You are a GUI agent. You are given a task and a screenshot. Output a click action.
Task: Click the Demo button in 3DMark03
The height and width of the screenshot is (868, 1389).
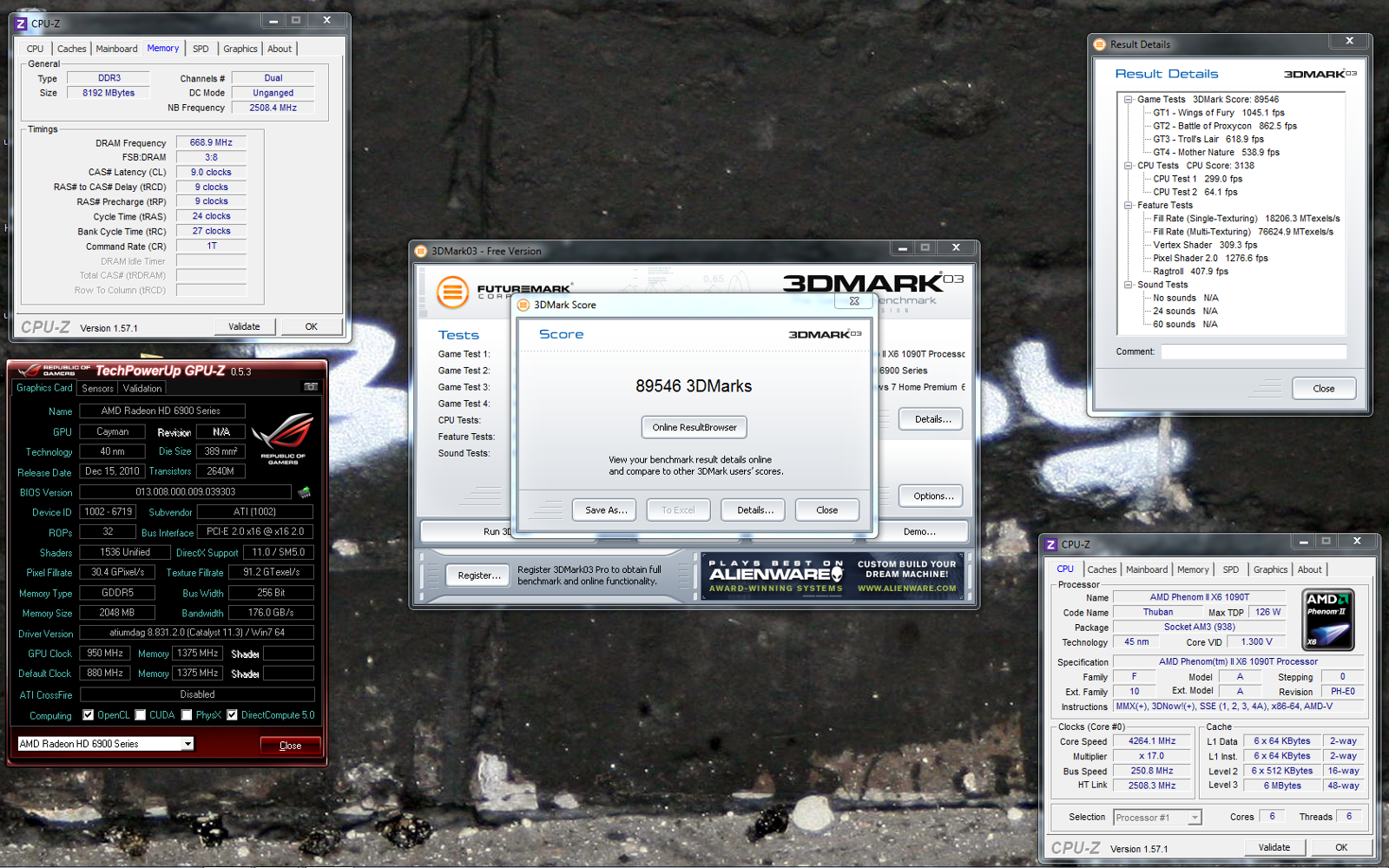(920, 532)
